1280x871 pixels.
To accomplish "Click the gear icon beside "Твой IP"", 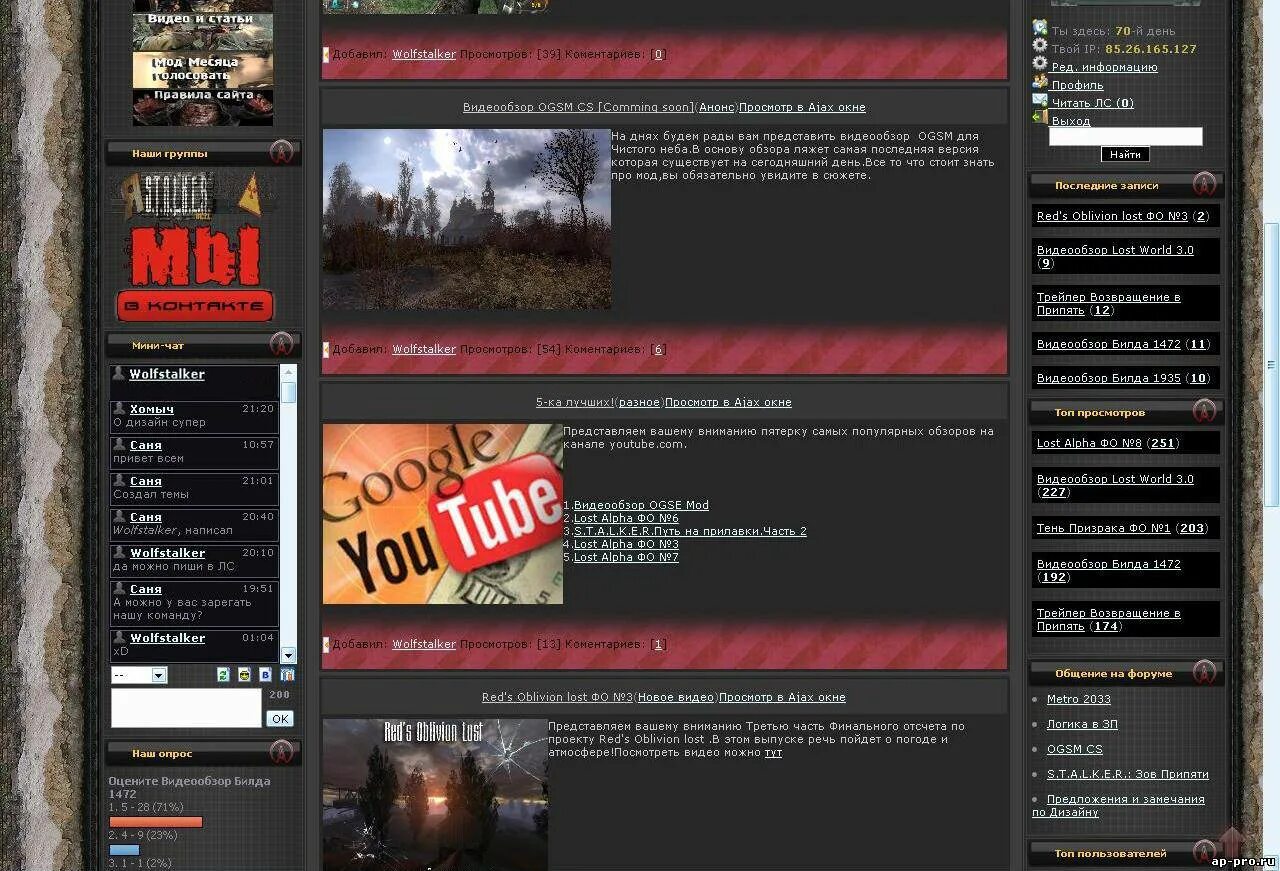I will tap(1040, 47).
